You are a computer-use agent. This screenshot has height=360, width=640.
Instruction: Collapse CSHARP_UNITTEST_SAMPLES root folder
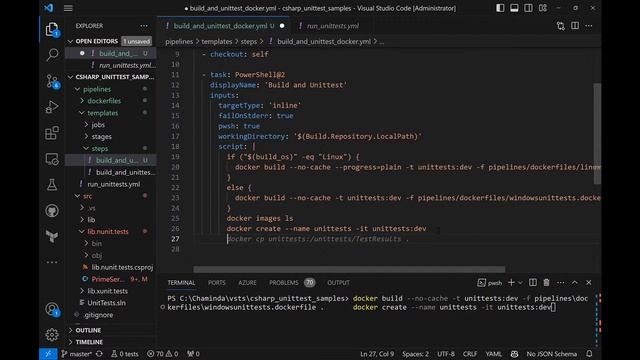pos(111,77)
